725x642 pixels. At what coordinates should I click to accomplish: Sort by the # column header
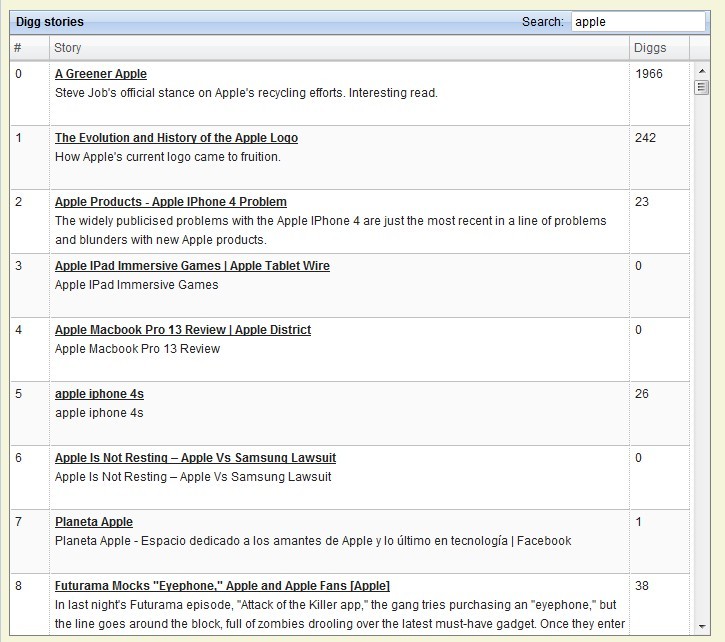coord(30,48)
